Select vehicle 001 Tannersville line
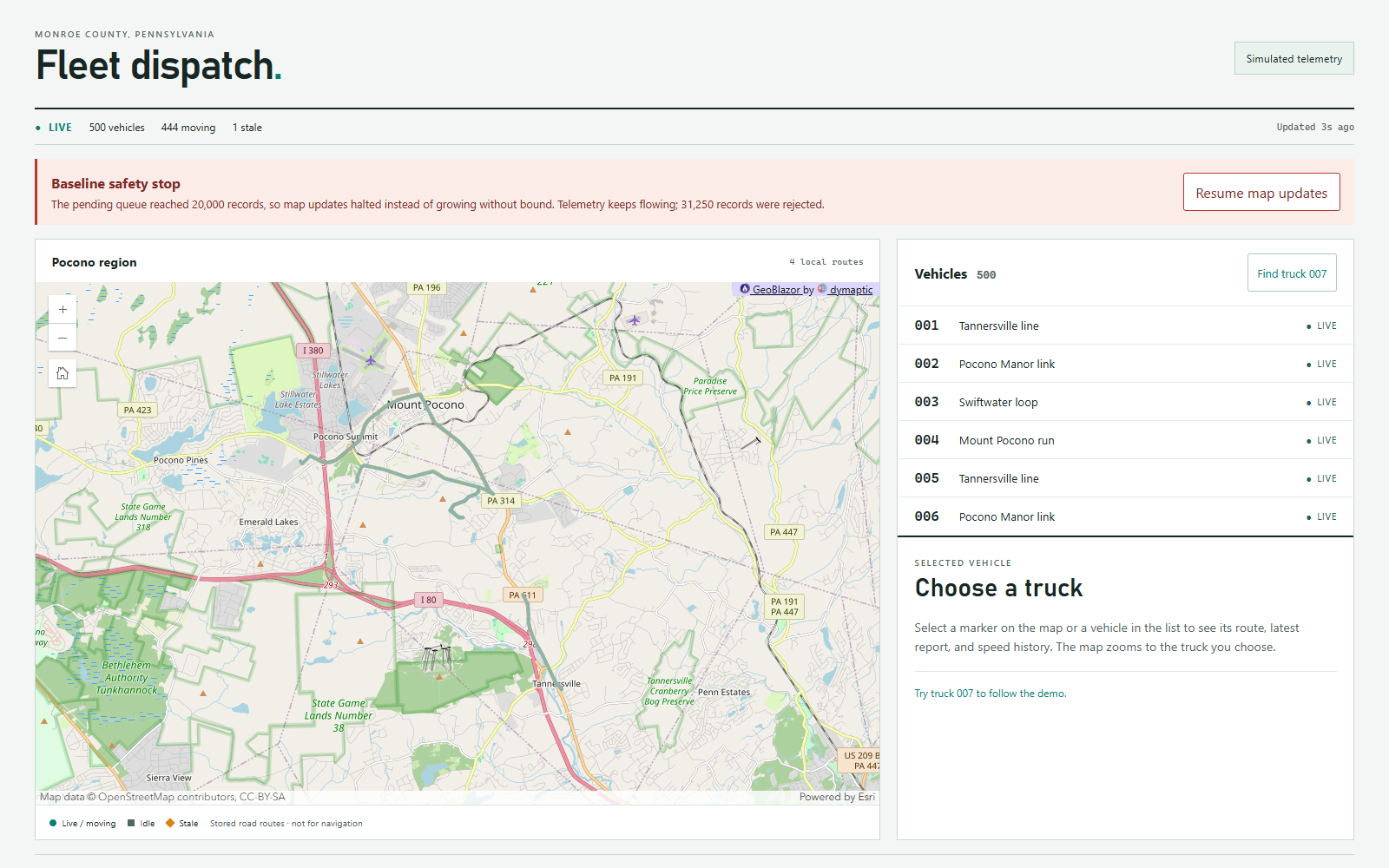Image resolution: width=1389 pixels, height=868 pixels. (x=1125, y=325)
